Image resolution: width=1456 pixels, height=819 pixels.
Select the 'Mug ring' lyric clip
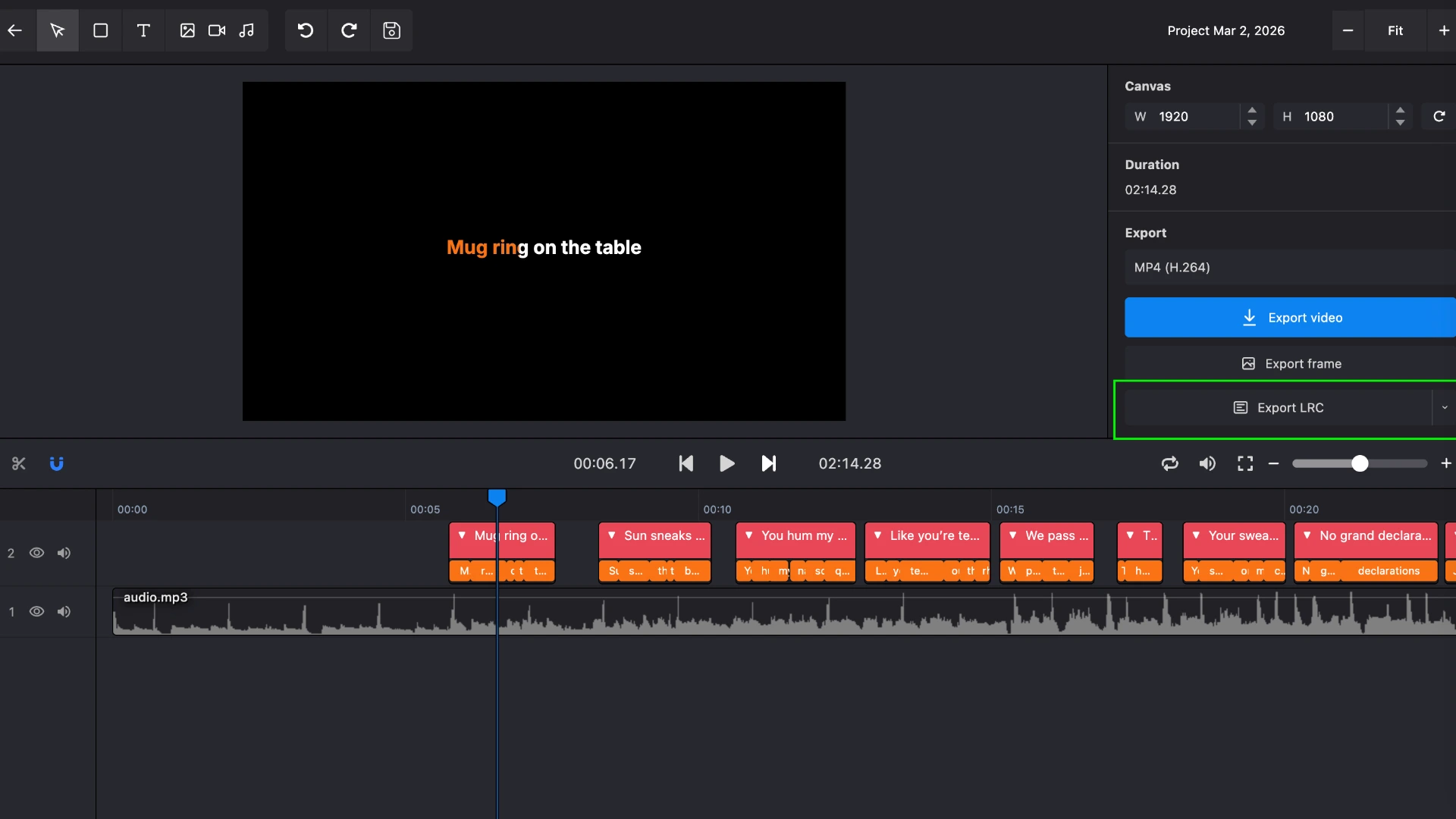502,536
